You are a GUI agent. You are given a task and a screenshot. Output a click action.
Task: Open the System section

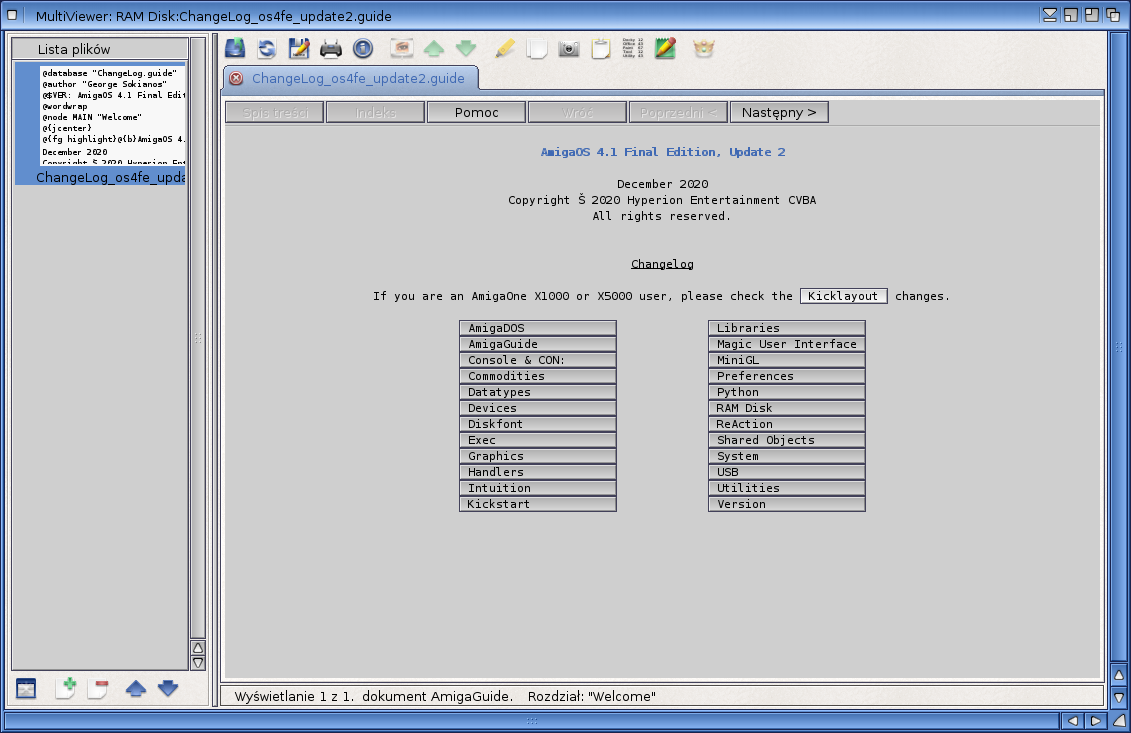click(x=786, y=456)
